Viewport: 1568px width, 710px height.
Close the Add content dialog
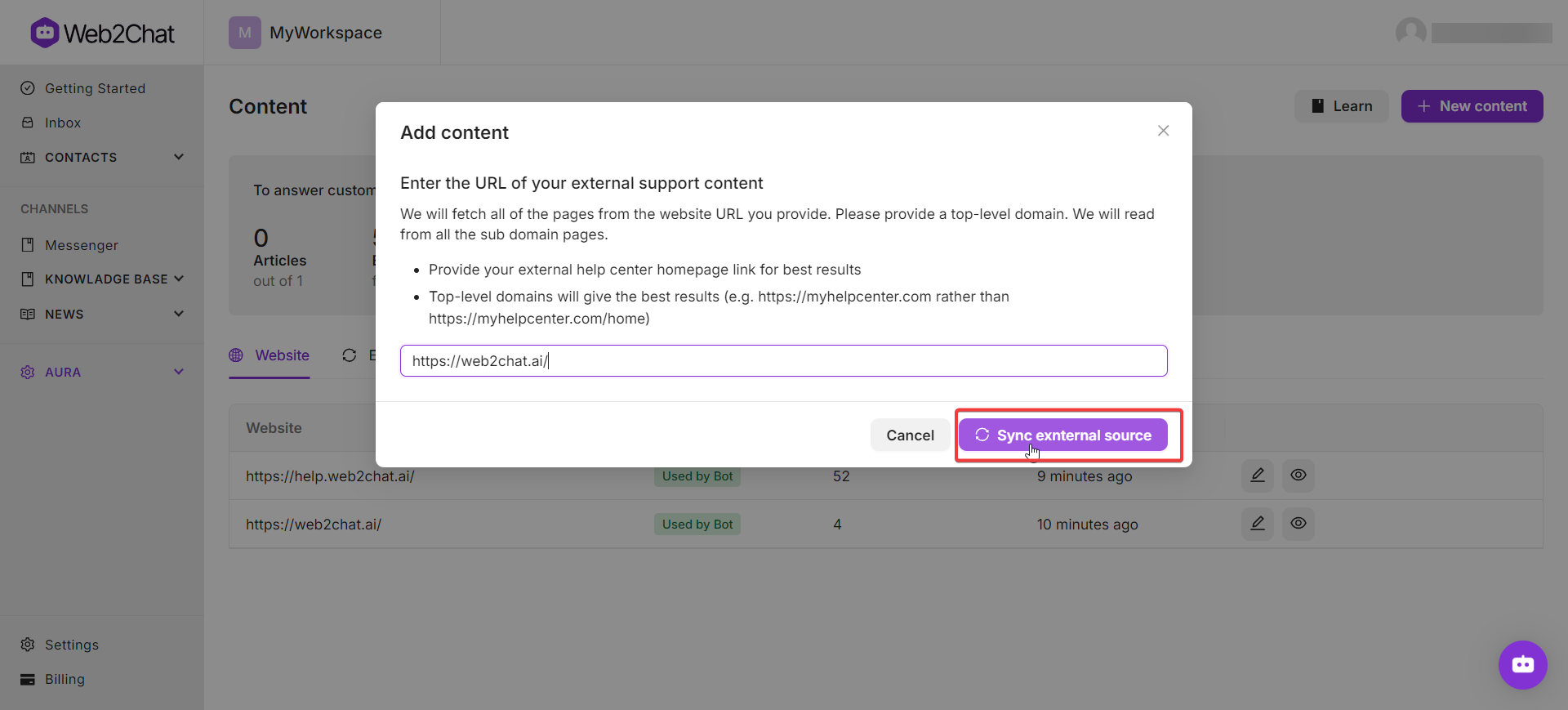[x=1163, y=131]
